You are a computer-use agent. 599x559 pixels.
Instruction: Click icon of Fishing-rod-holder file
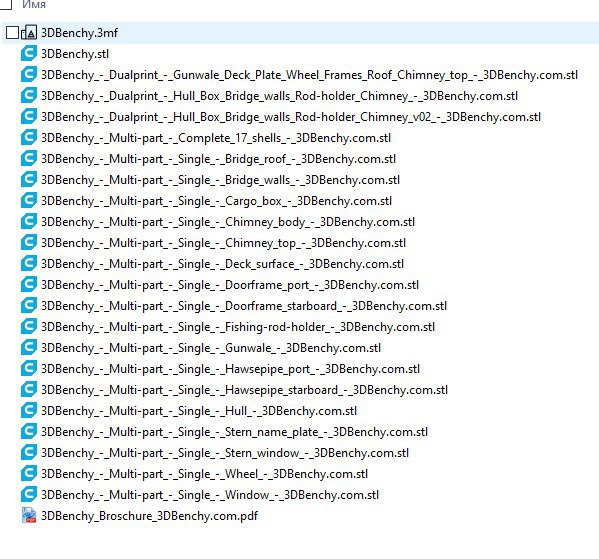click(29, 327)
